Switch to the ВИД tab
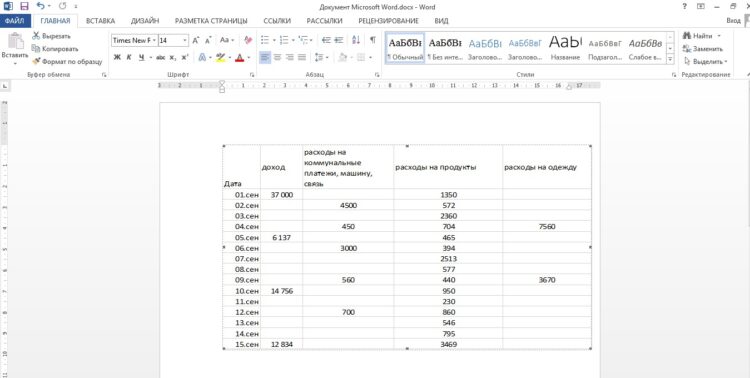The image size is (750, 378). click(x=441, y=21)
